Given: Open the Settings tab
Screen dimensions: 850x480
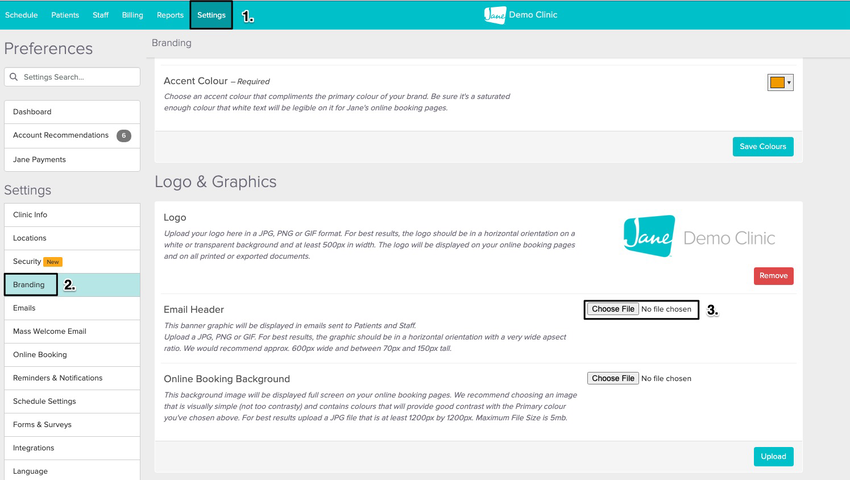Looking at the screenshot, I should tap(211, 15).
